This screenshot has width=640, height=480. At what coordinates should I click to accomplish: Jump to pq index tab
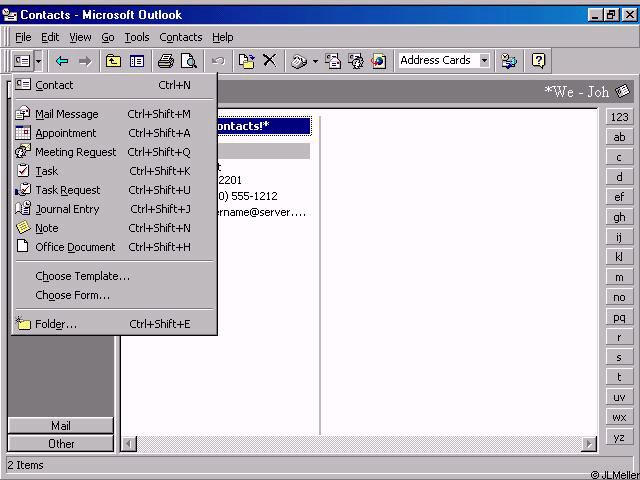click(619, 317)
